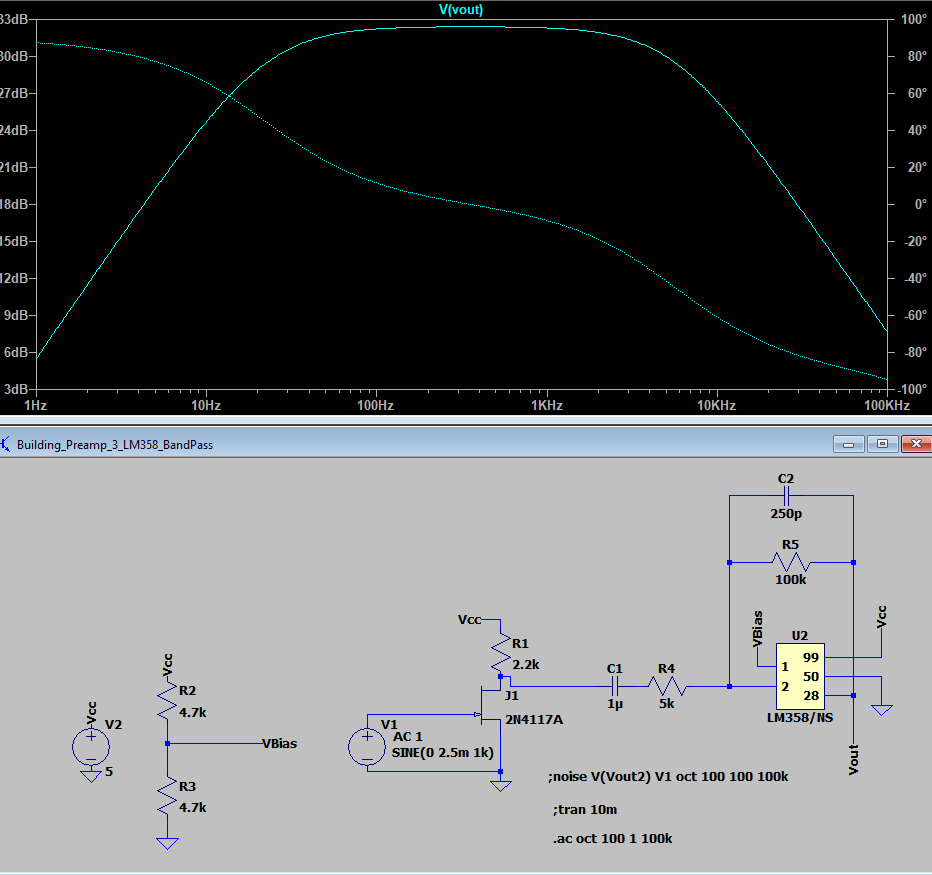932x875 pixels.
Task: Minimize the Building_Preamp_3_LM358_BandPass window
Action: click(x=848, y=444)
